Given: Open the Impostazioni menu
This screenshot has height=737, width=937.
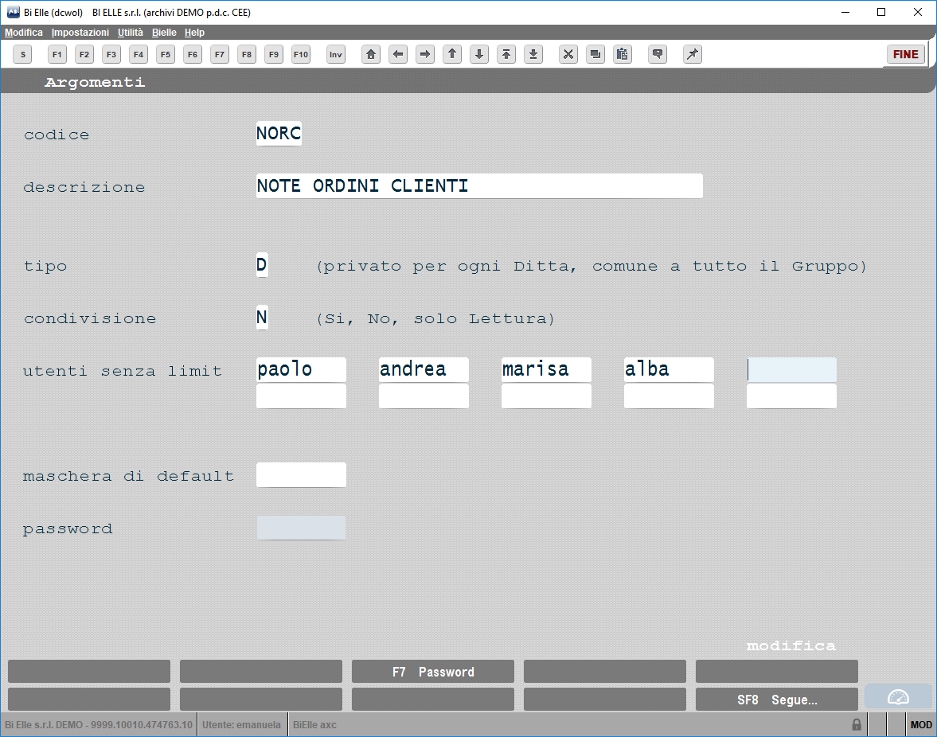Looking at the screenshot, I should click(80, 32).
